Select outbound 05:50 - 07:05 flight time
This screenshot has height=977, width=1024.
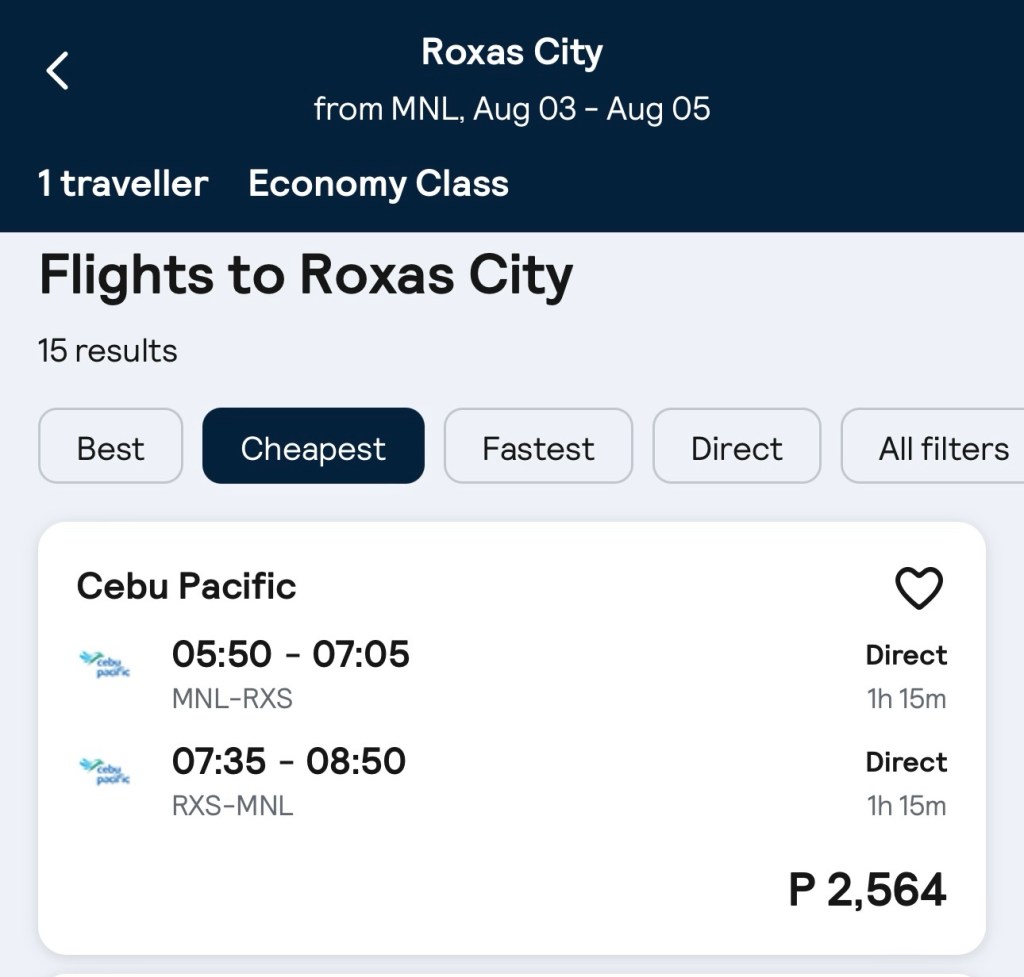(291, 654)
